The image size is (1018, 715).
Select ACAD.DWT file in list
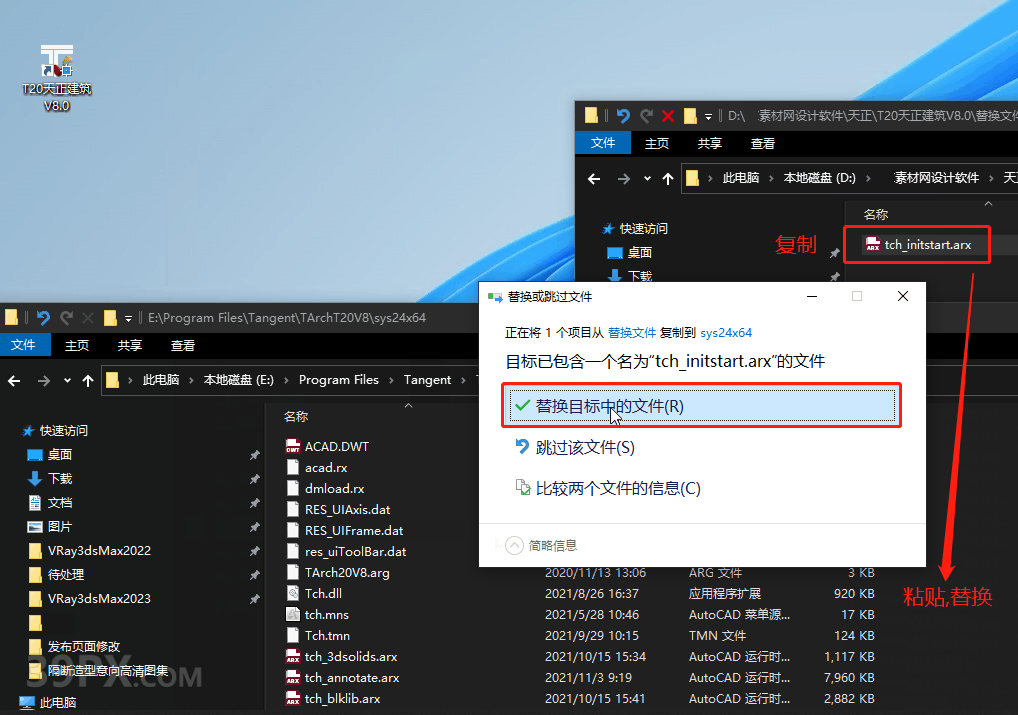tap(327, 447)
